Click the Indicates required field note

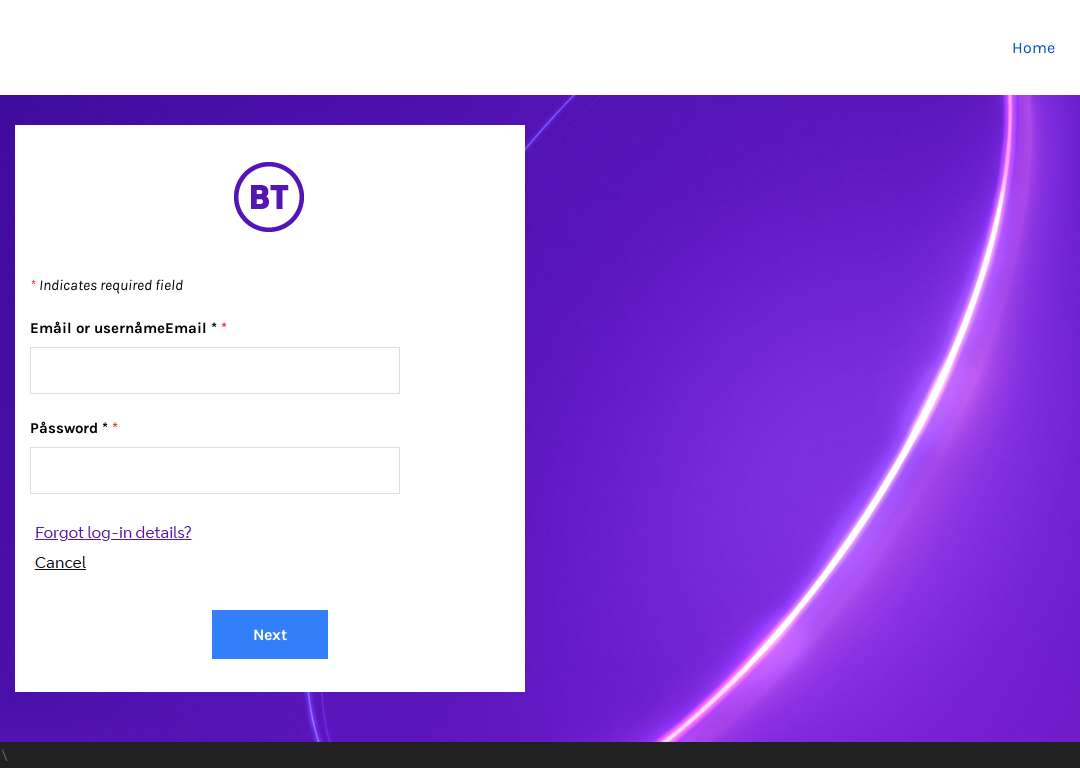tap(111, 285)
